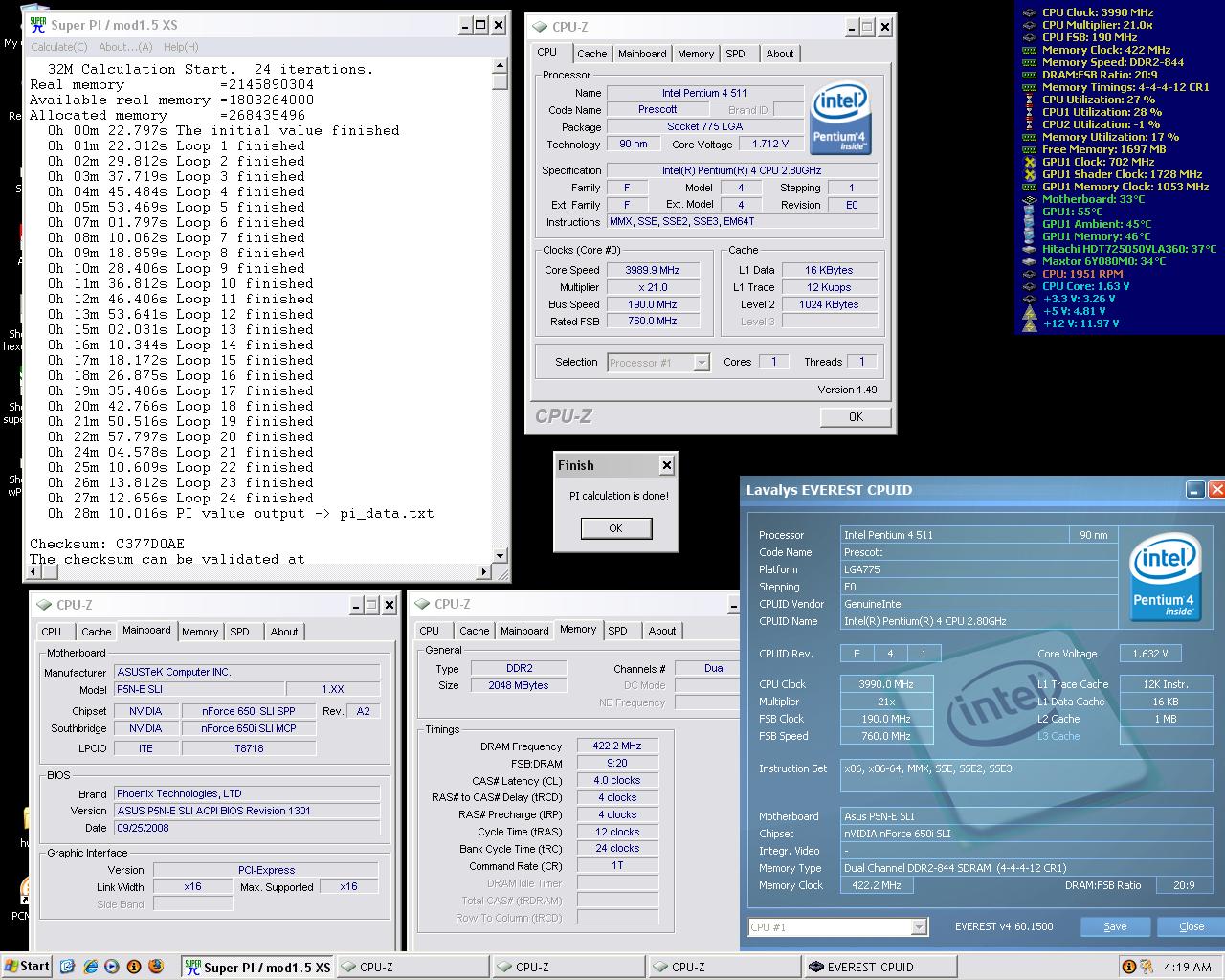Click the Memory Clock module icon in the OSD panel
Image resolution: width=1225 pixels, height=980 pixels.
pyautogui.click(x=1029, y=50)
